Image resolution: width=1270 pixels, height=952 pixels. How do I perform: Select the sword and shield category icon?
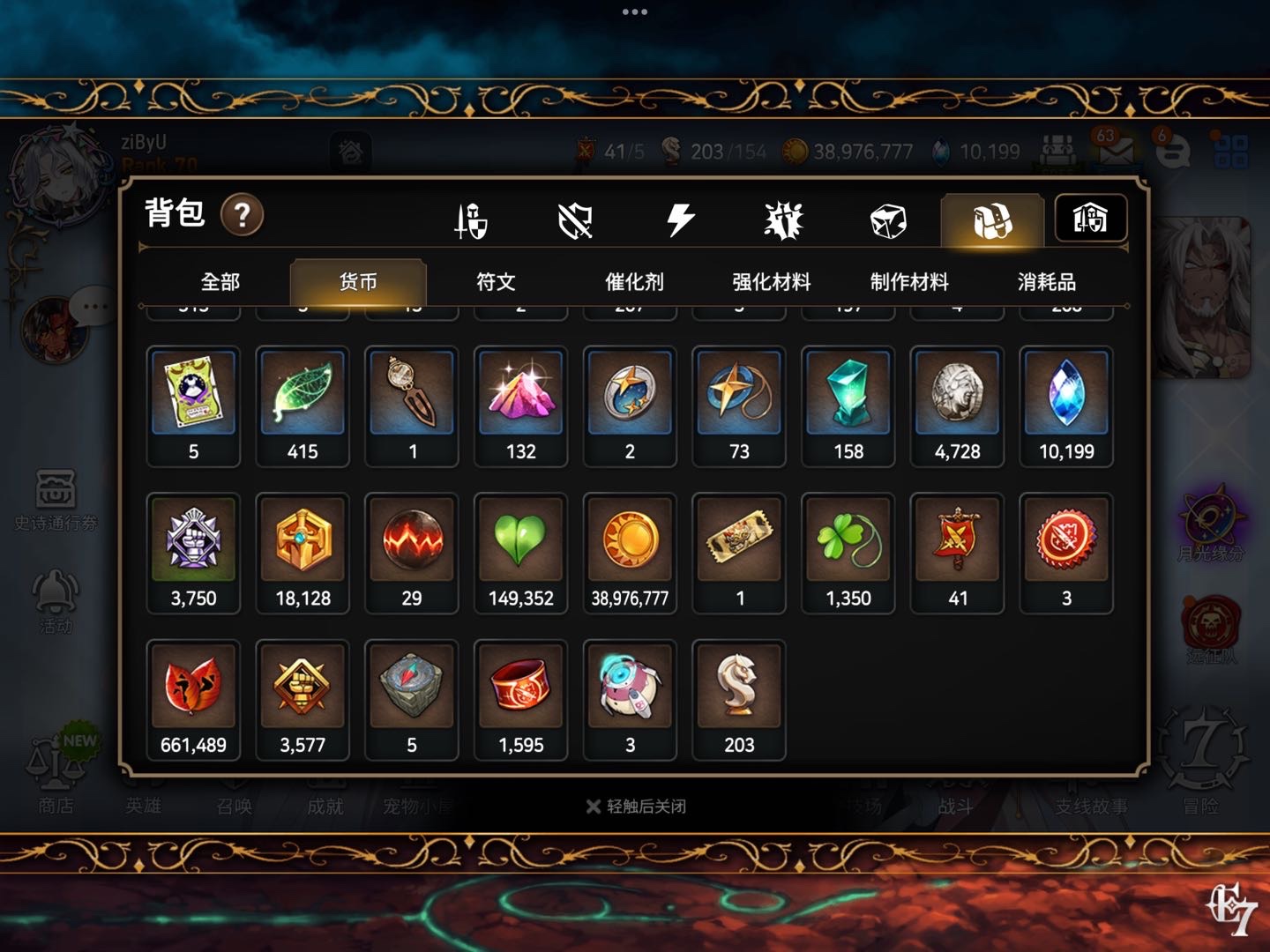pyautogui.click(x=471, y=220)
